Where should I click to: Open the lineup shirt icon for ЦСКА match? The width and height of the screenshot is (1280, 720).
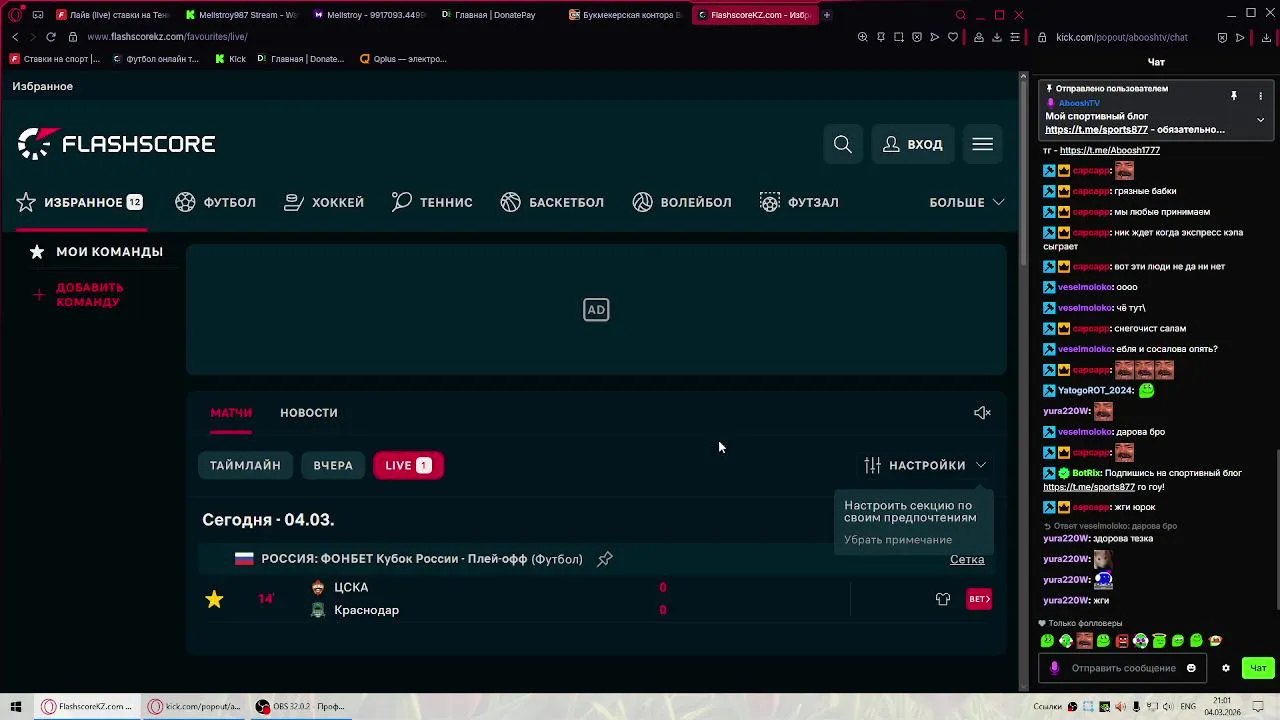coord(943,599)
